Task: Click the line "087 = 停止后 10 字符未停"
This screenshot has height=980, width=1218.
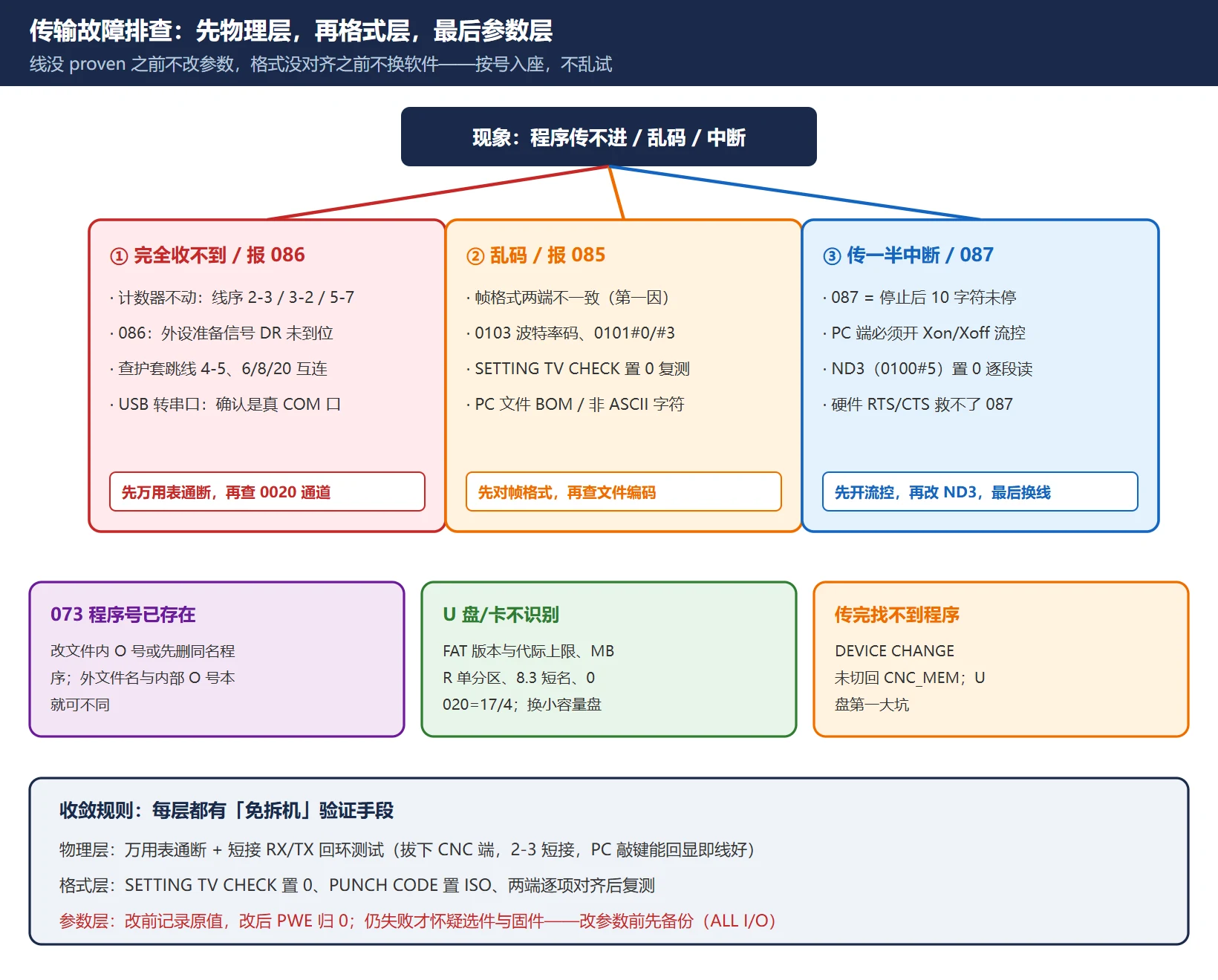Action: [x=919, y=298]
